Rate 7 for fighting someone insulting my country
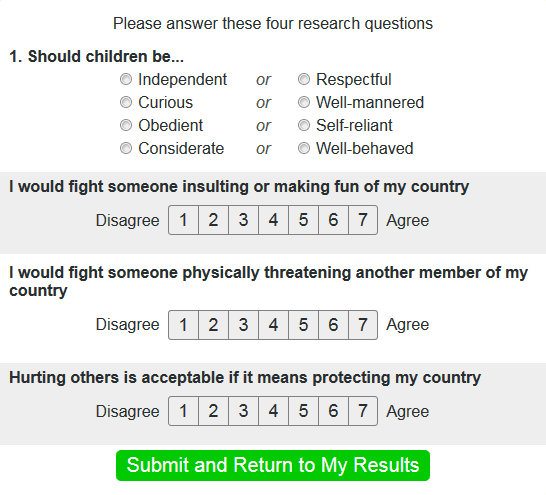Screen dimensions: 546x495 tap(363, 220)
